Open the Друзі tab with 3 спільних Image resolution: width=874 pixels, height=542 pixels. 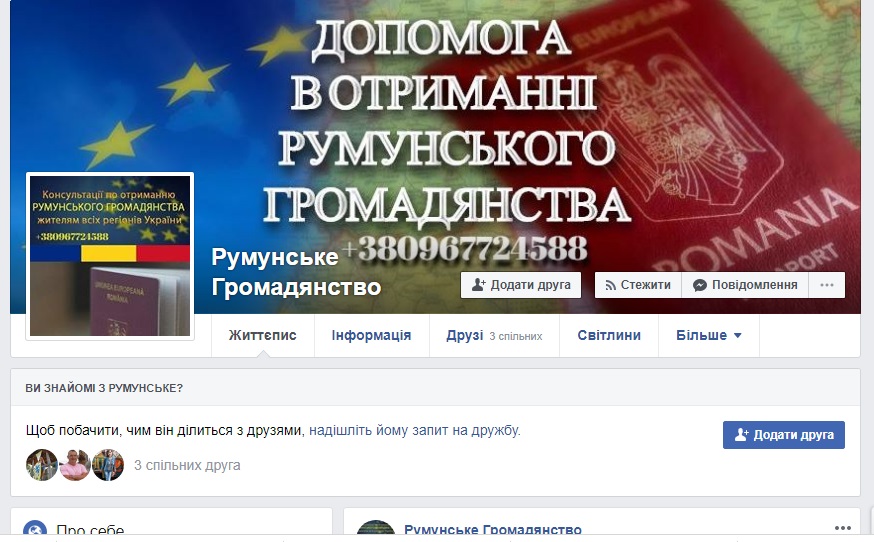pyautogui.click(x=494, y=335)
